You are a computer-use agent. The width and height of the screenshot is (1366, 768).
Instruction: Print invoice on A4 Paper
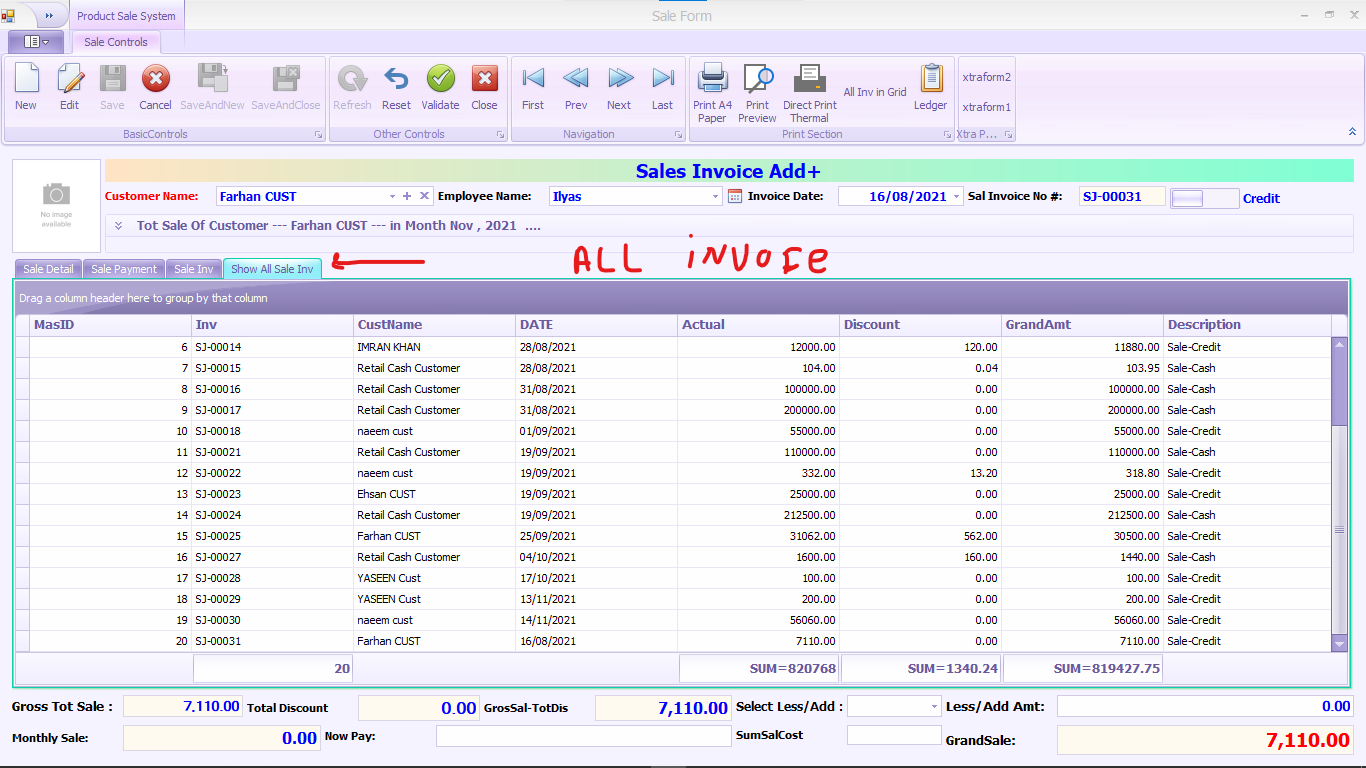pyautogui.click(x=712, y=93)
